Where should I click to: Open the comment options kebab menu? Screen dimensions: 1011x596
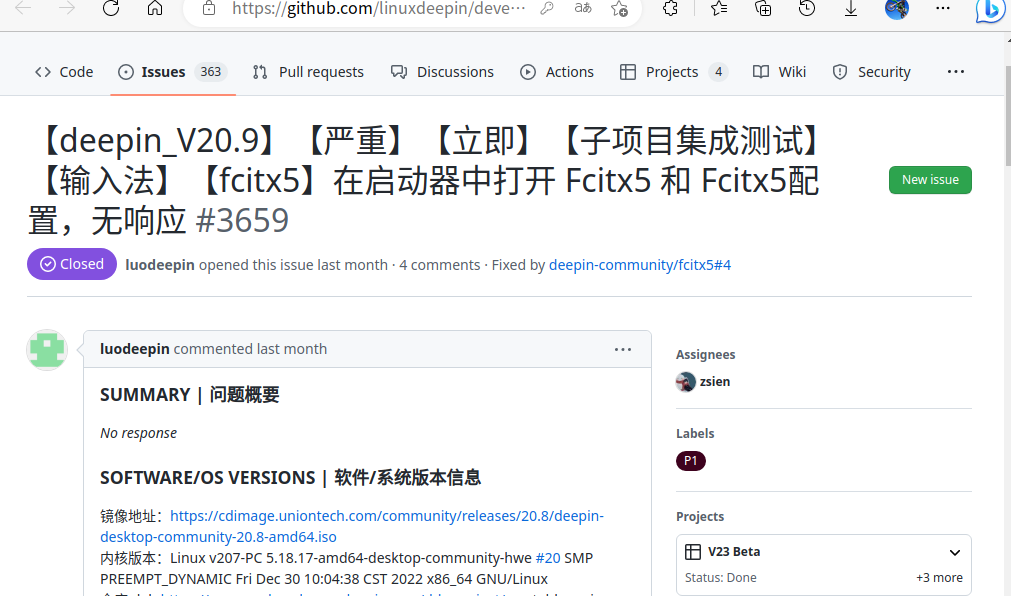pyautogui.click(x=623, y=349)
